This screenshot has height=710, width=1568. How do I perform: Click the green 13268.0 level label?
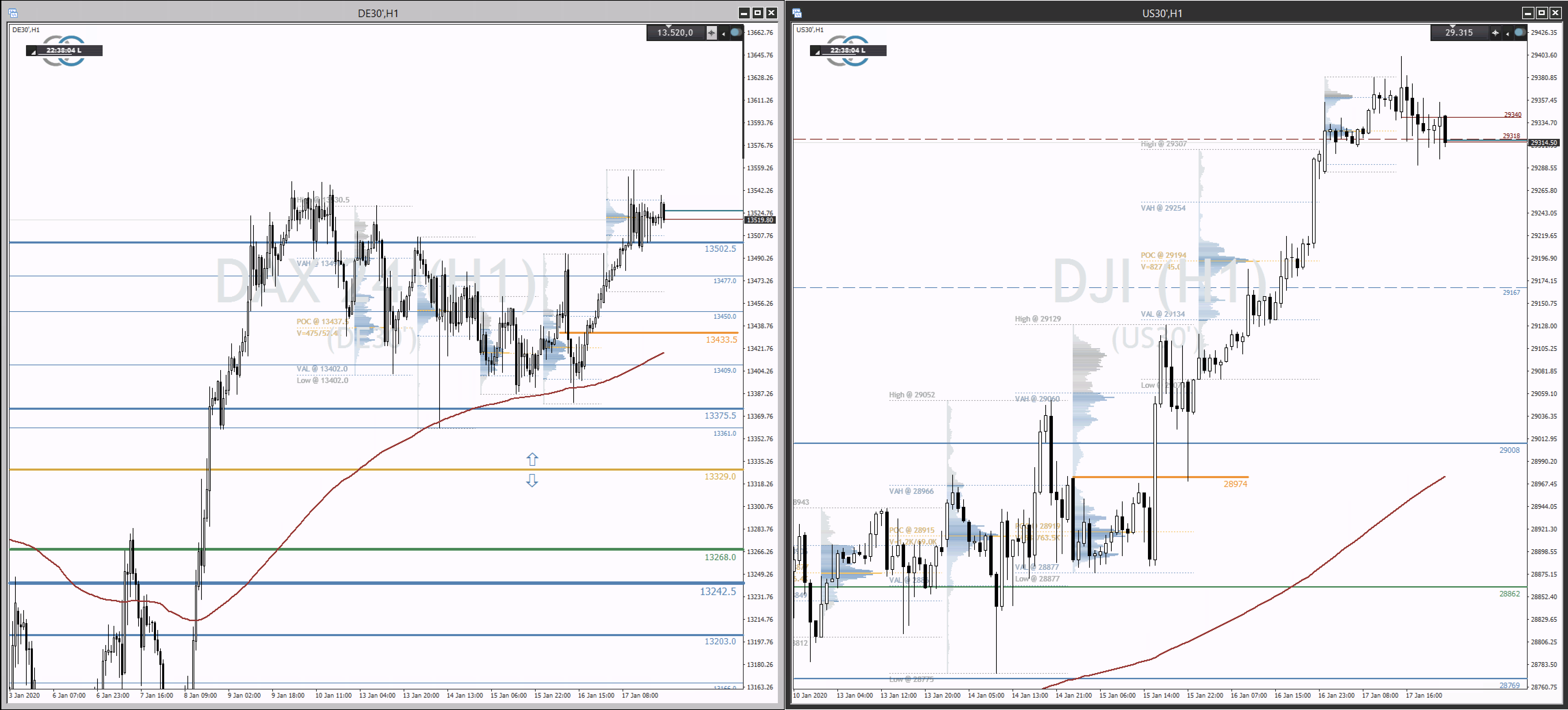[x=720, y=557]
